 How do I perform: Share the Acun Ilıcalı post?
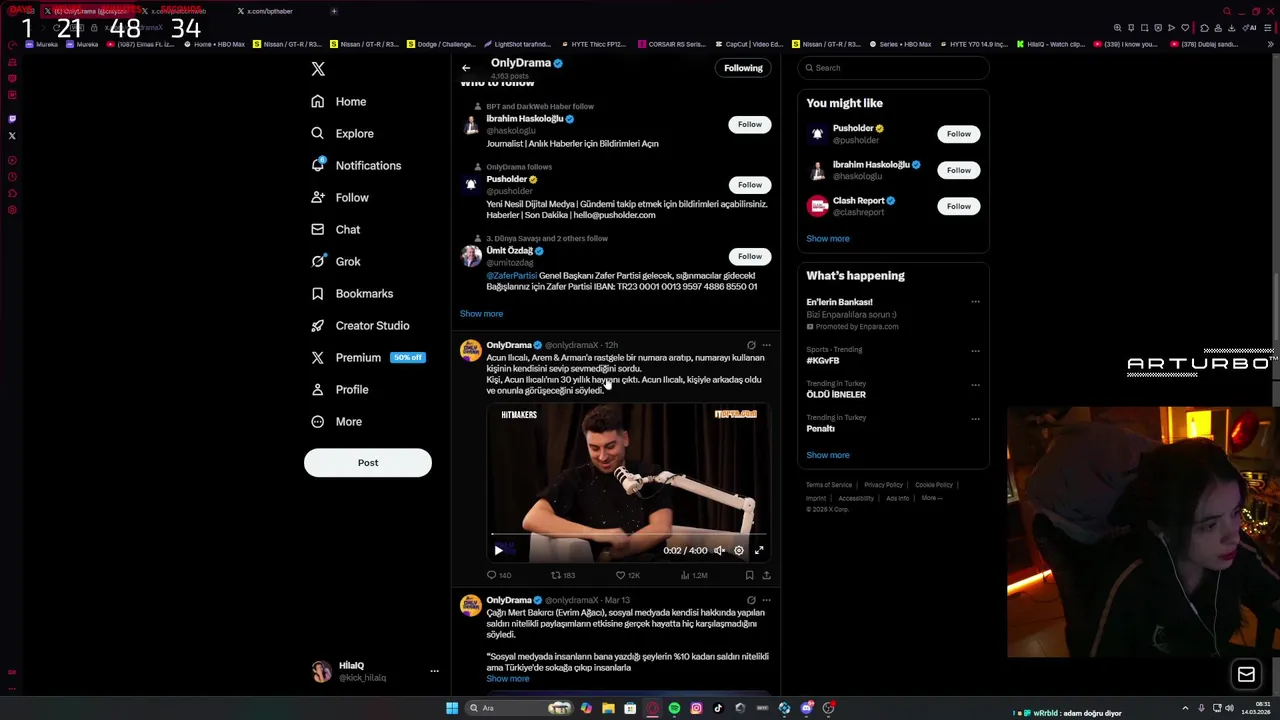click(766, 575)
